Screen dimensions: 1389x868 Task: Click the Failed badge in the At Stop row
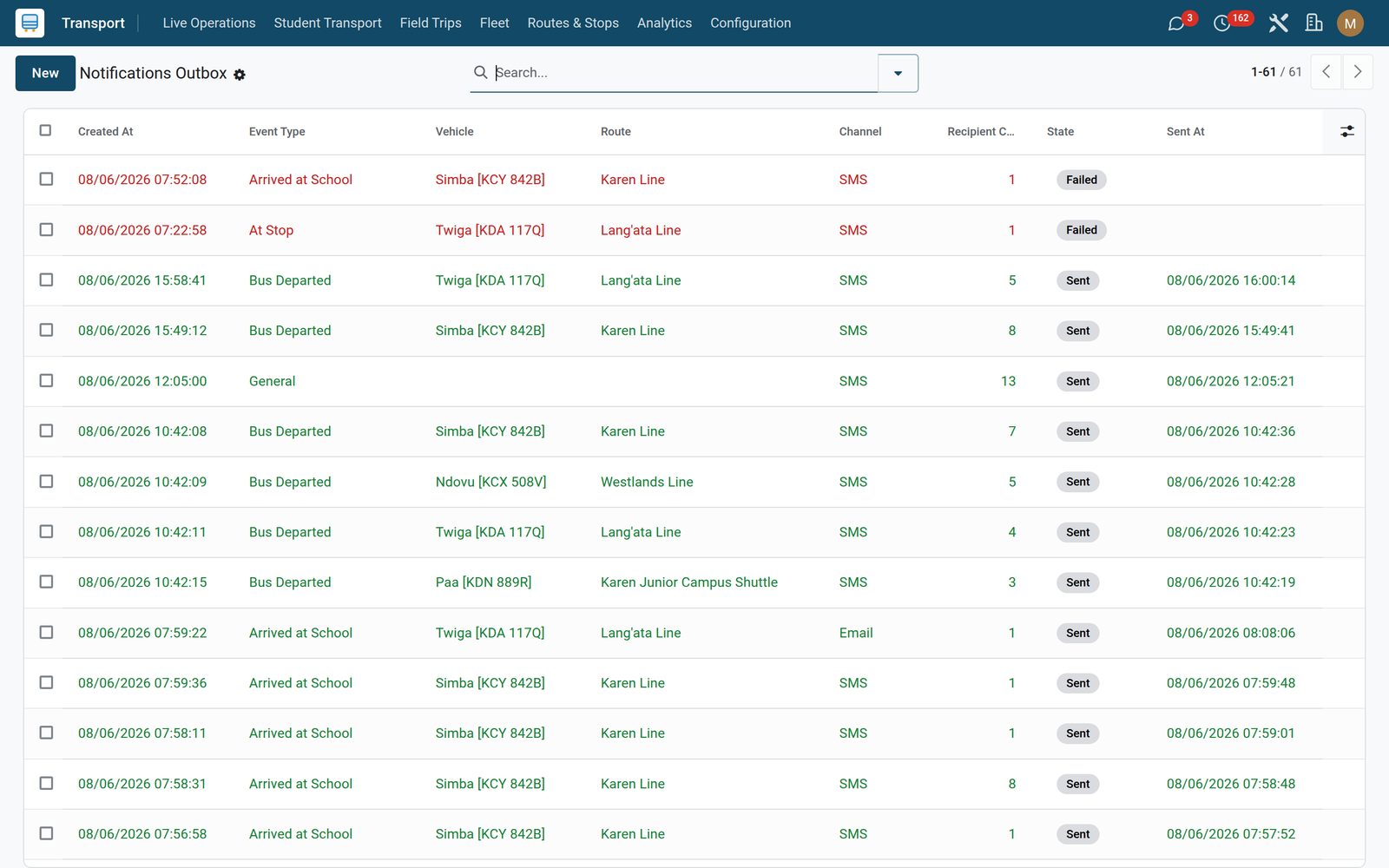tap(1082, 230)
